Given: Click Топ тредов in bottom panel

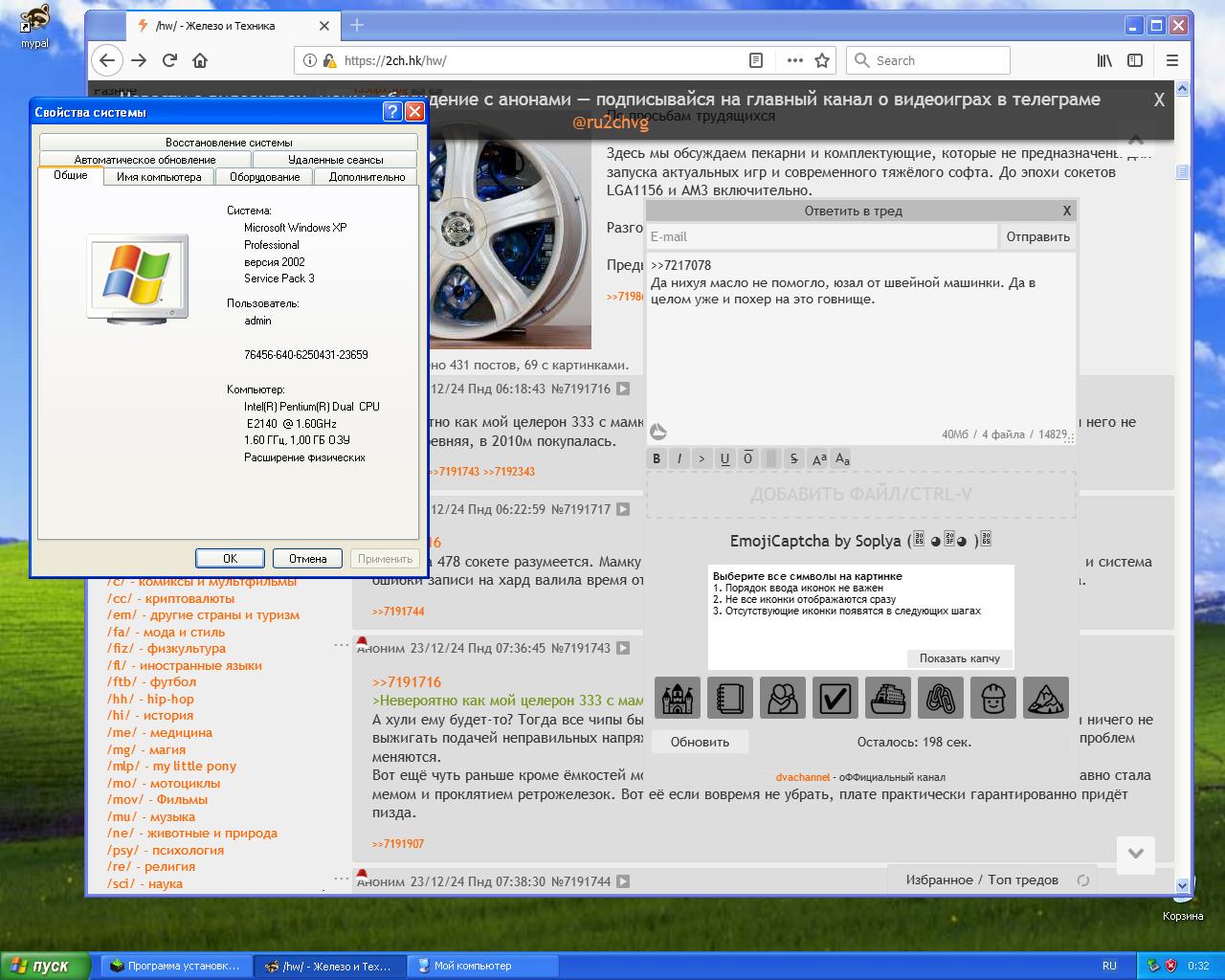Looking at the screenshot, I should click(1023, 880).
